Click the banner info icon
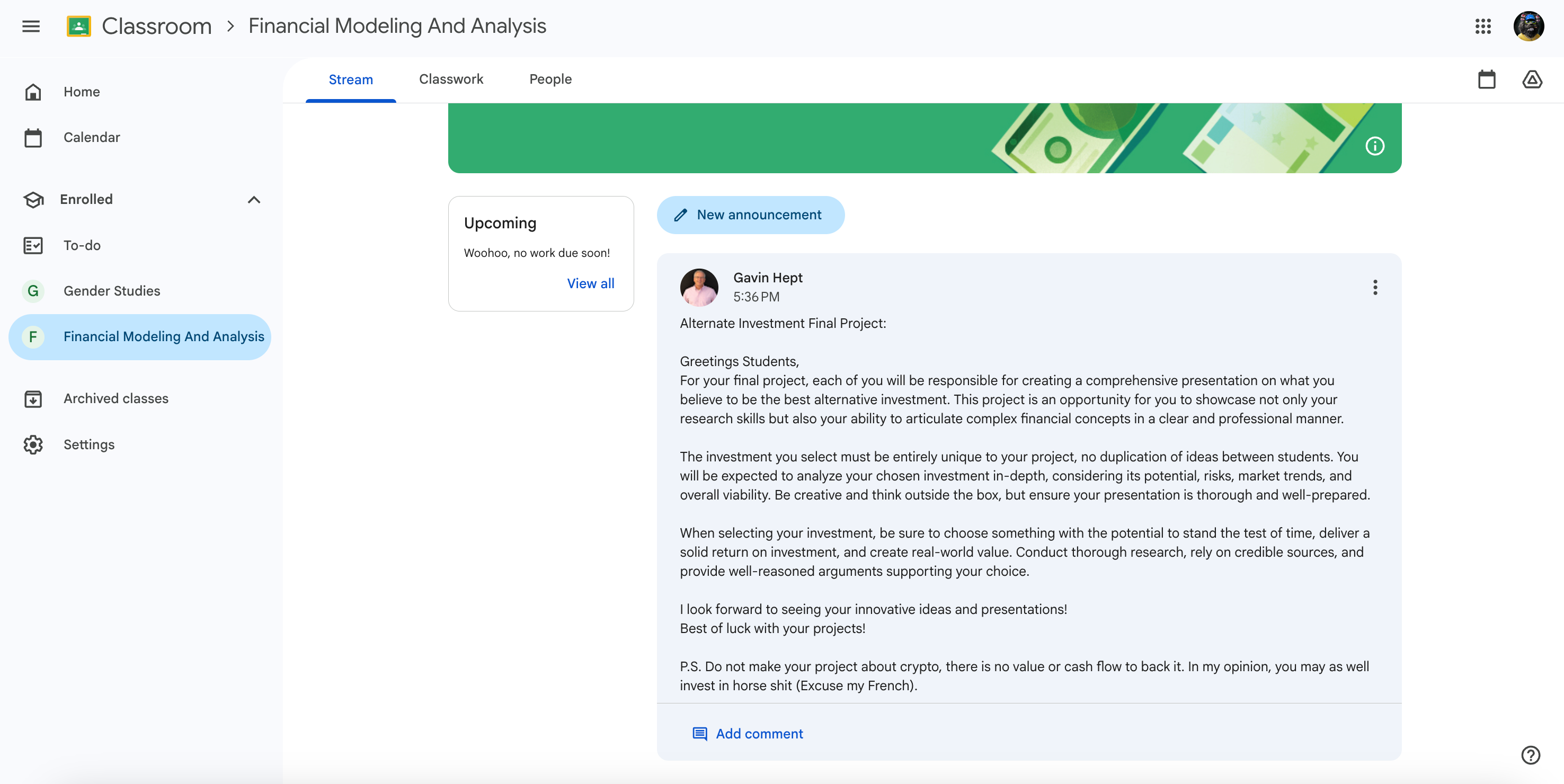 tap(1376, 146)
